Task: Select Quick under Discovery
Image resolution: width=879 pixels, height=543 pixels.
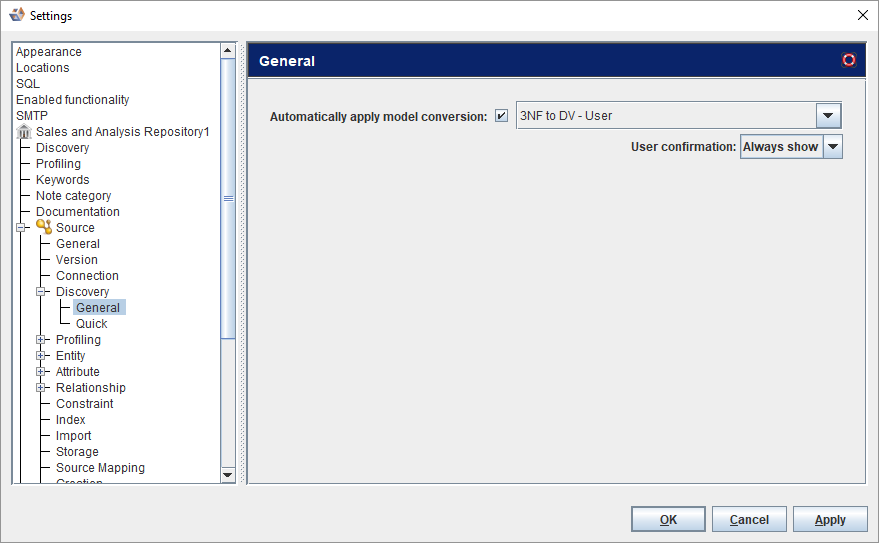Action: (x=91, y=324)
